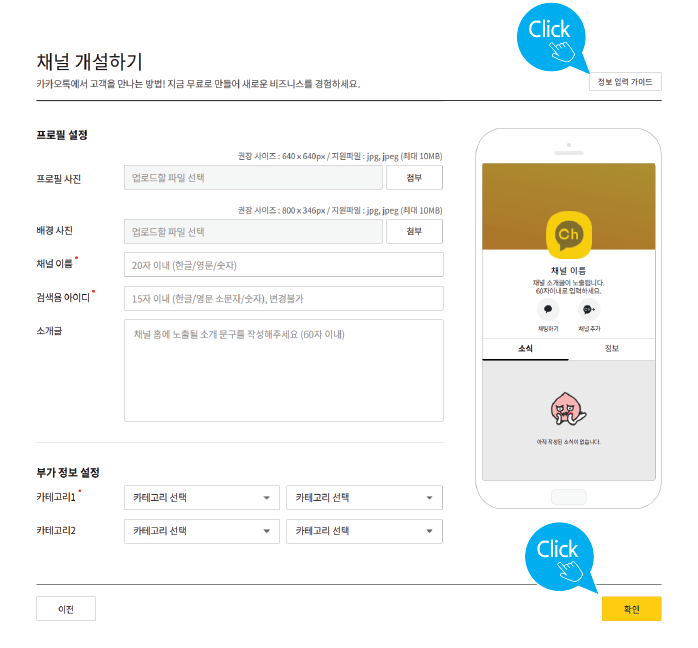Click the 채널 추가 add channel icon
698x648 pixels.
point(589,309)
